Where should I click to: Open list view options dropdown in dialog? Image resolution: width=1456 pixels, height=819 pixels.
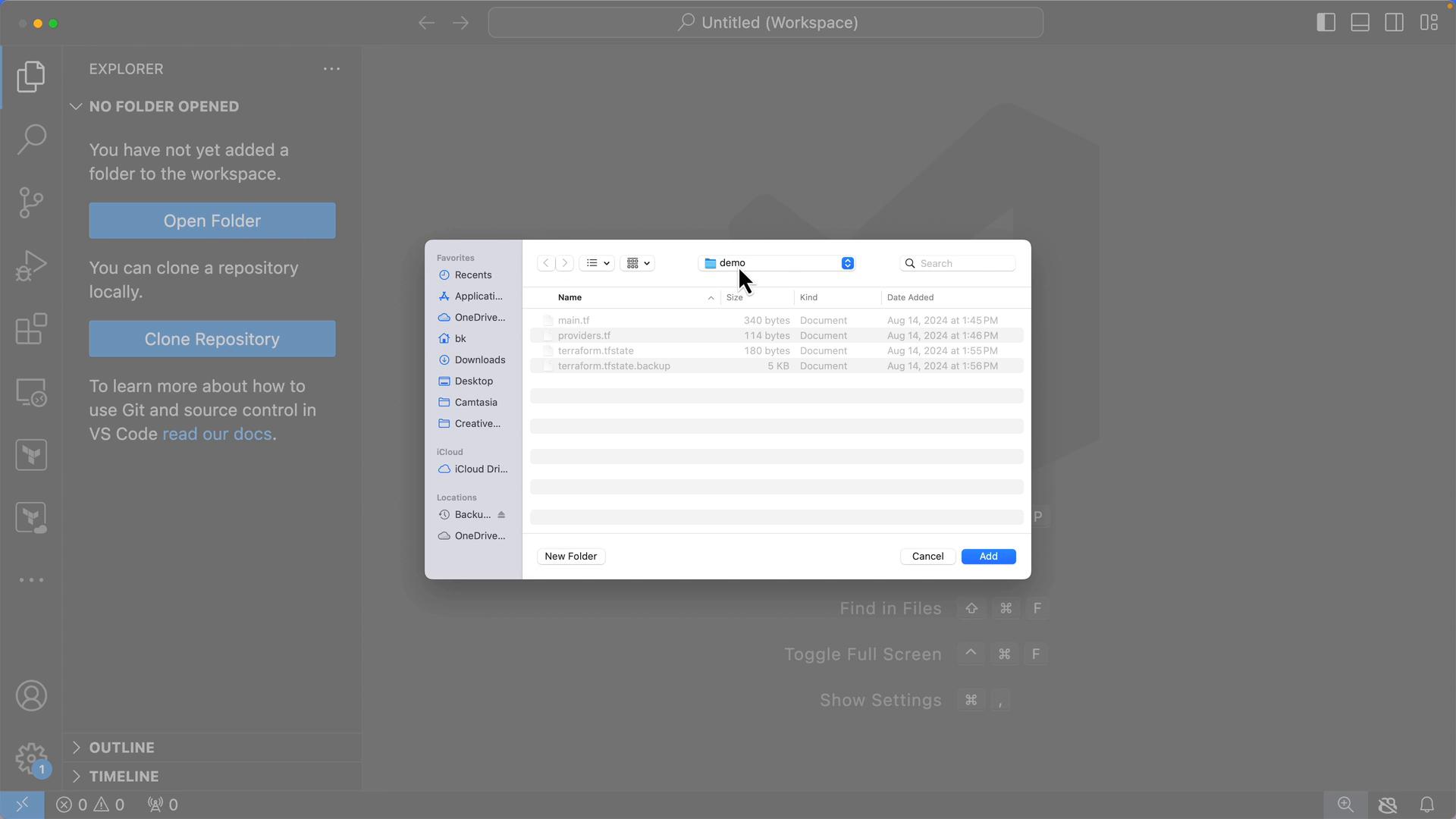tap(598, 263)
